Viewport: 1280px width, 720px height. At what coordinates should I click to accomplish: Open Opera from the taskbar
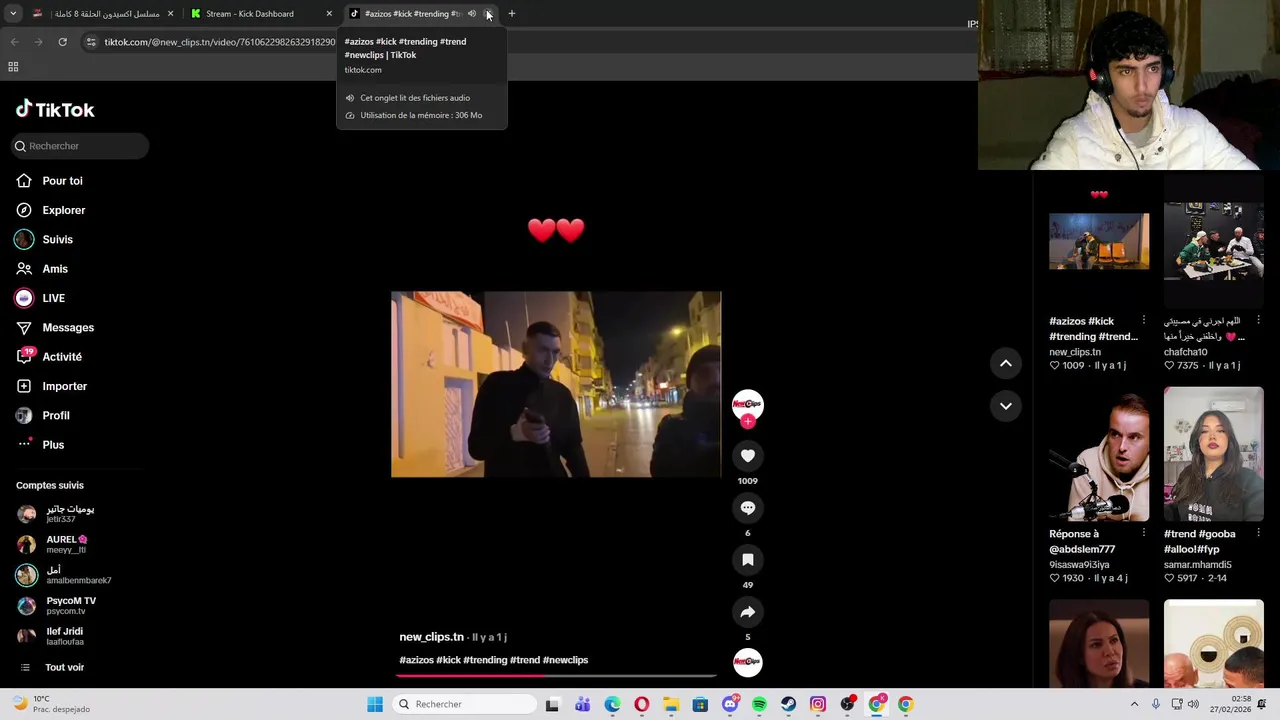point(641,704)
